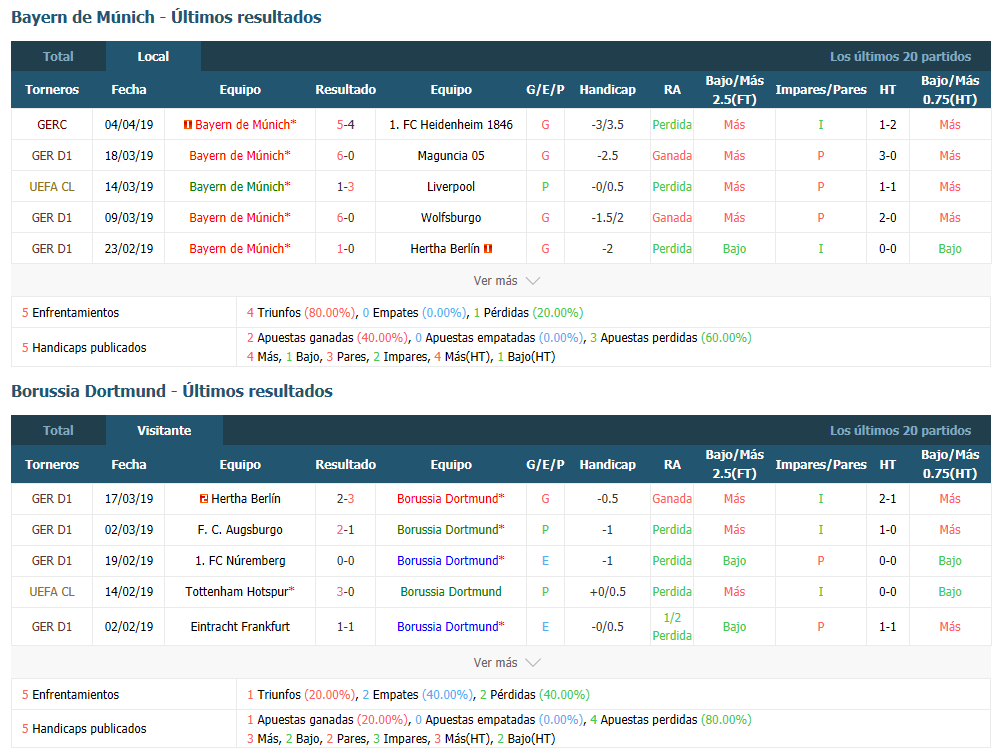Open Tottenham Hotspur team link

(237, 592)
